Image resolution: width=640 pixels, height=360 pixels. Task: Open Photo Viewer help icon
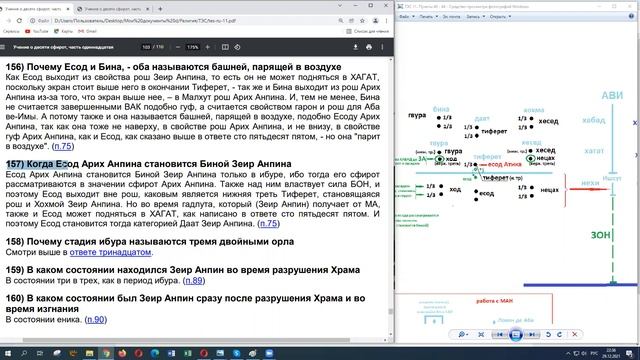pyautogui.click(x=631, y=16)
